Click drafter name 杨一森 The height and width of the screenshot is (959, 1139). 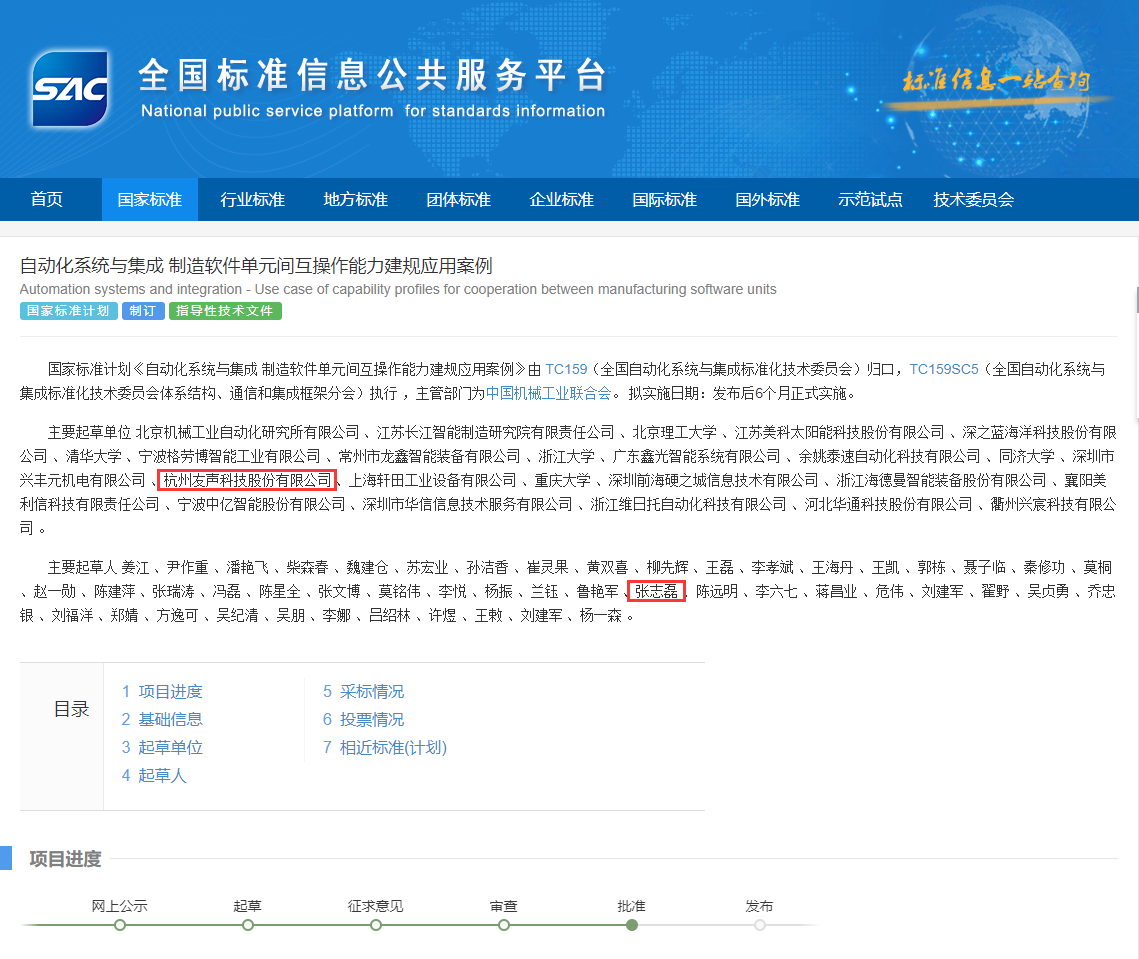pyautogui.click(x=601, y=615)
